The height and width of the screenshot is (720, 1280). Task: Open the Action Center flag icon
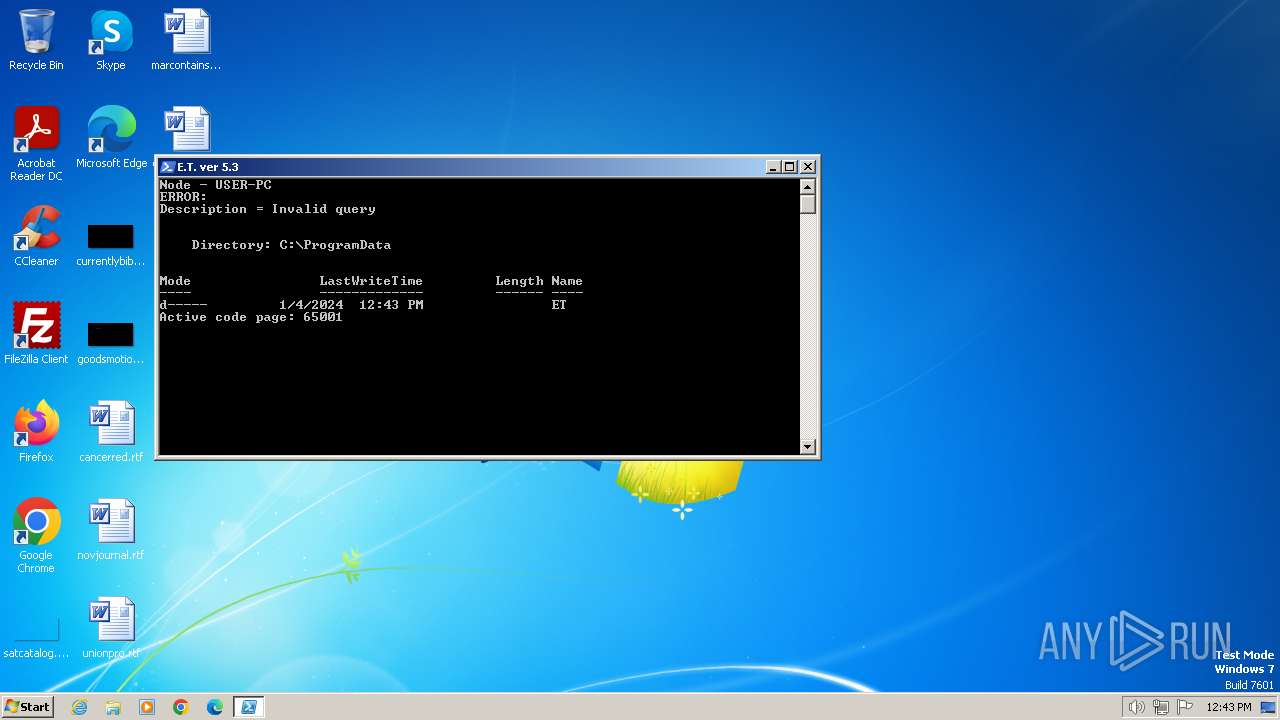1185,707
